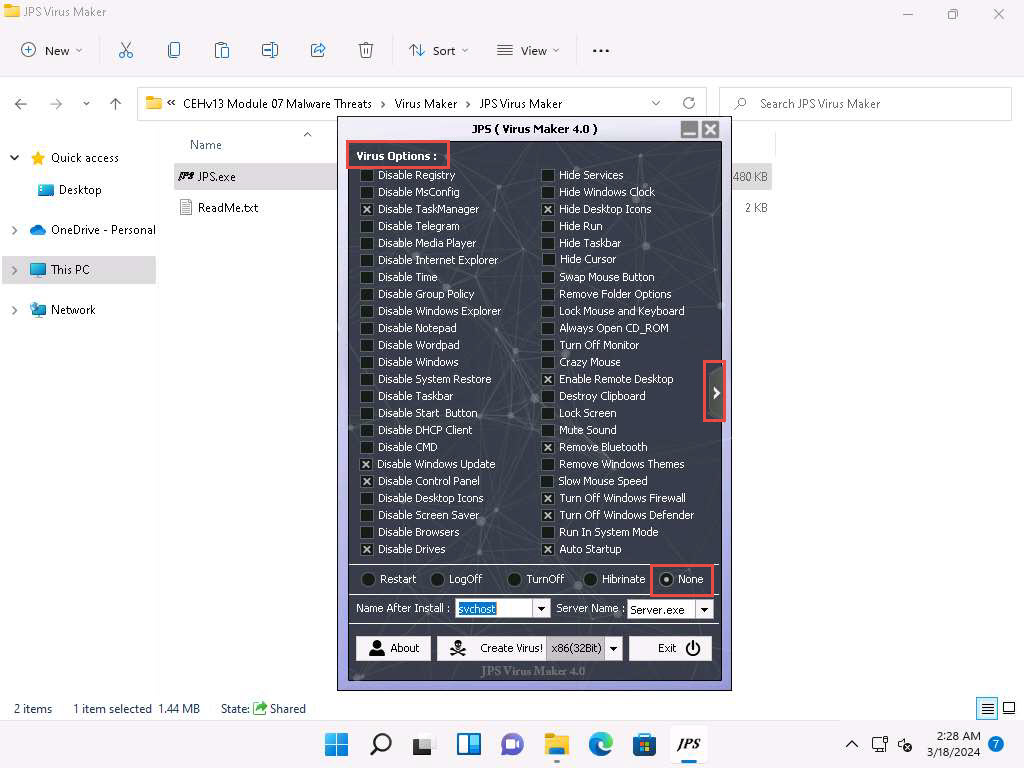
Task: Click the About button in JPS
Action: pyautogui.click(x=393, y=648)
